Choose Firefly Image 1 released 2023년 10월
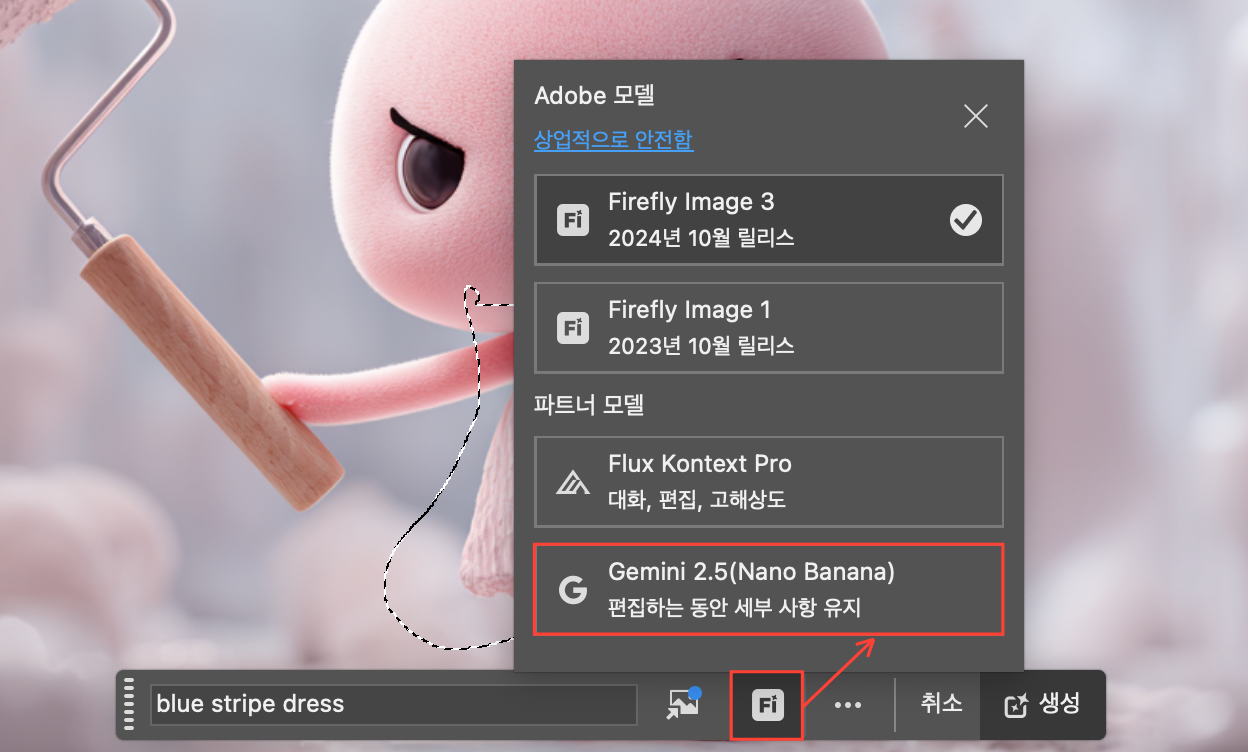This screenshot has height=752, width=1248. (x=768, y=328)
